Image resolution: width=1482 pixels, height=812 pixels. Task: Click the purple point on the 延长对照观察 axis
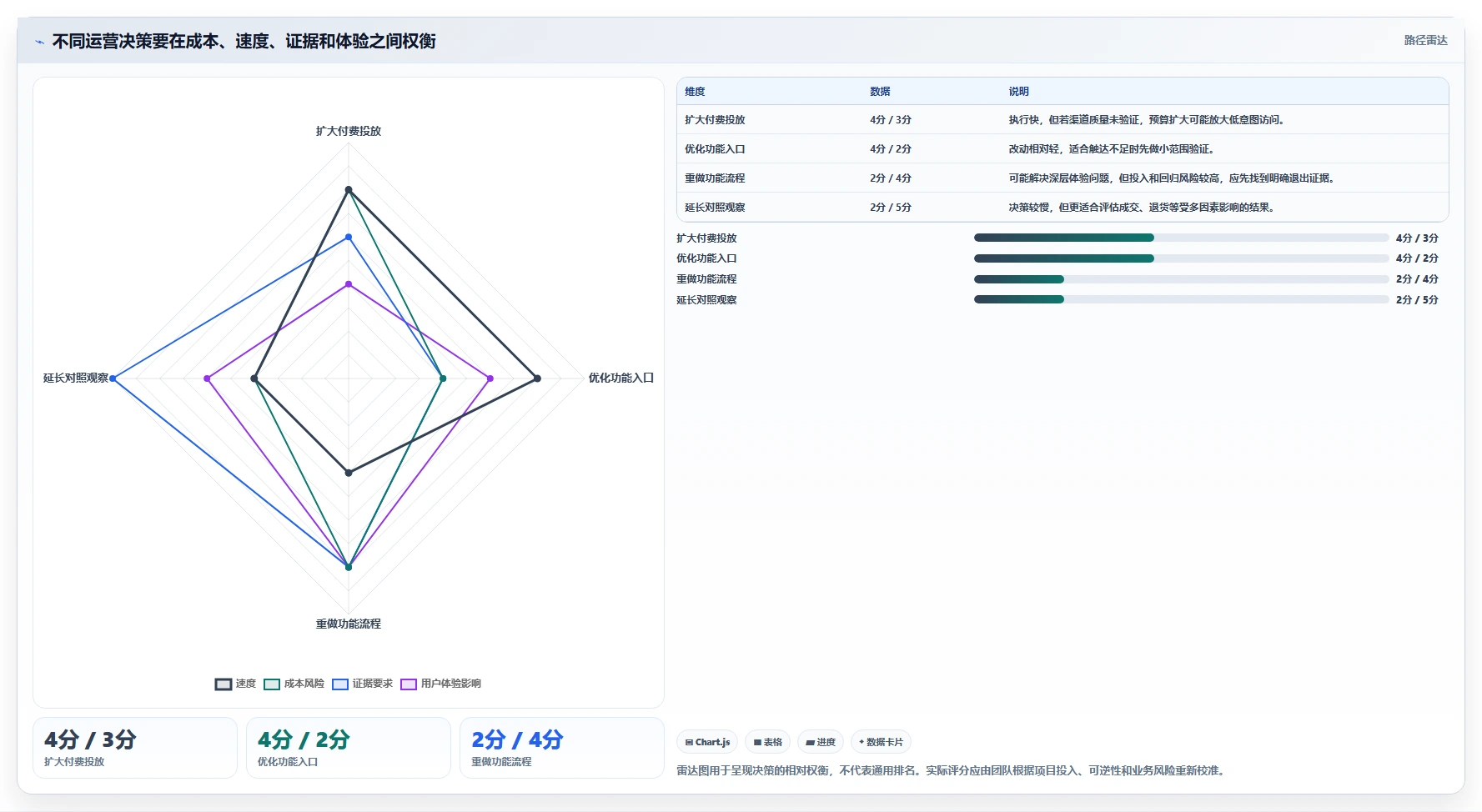click(207, 378)
